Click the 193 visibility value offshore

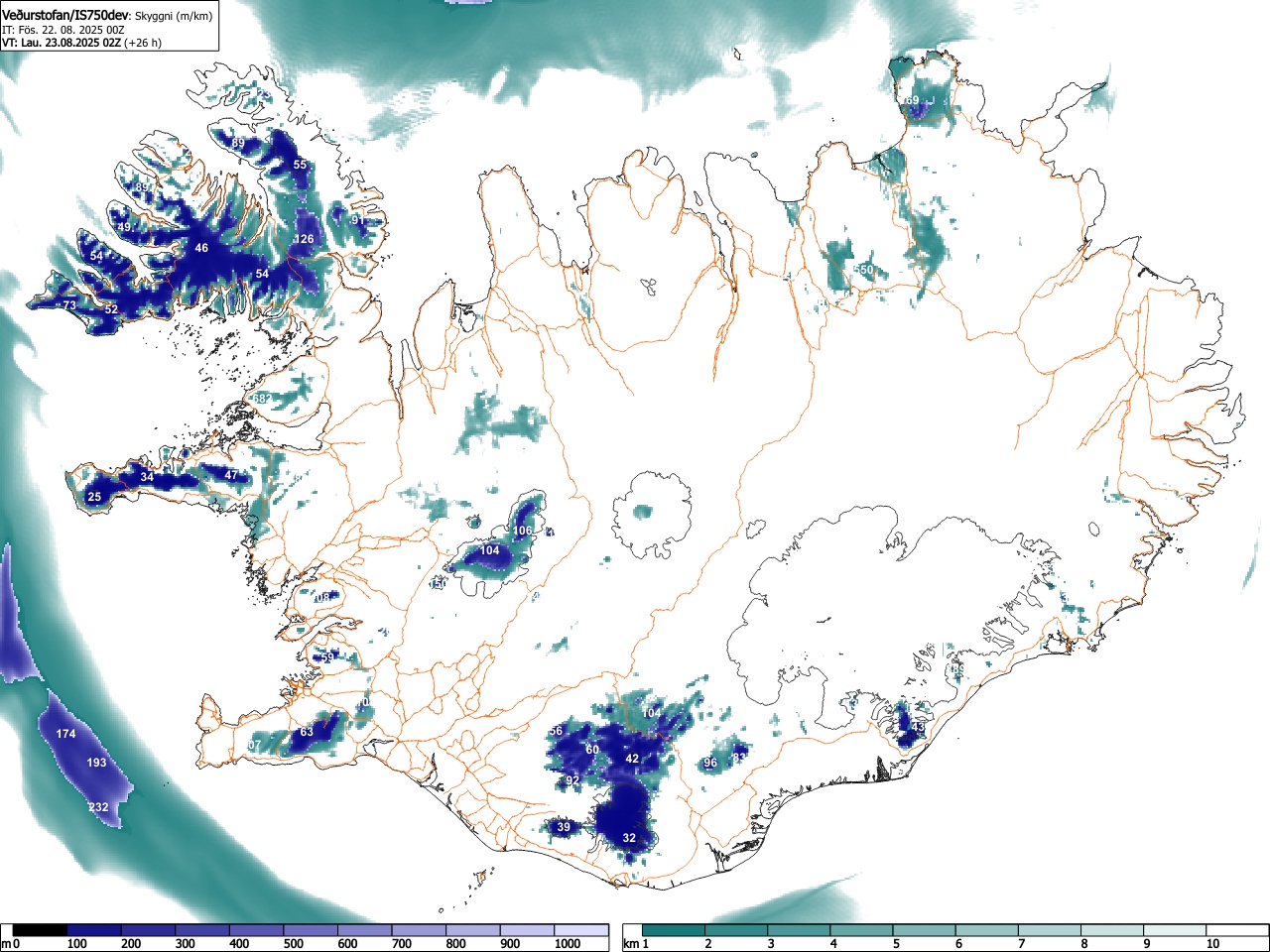point(96,763)
